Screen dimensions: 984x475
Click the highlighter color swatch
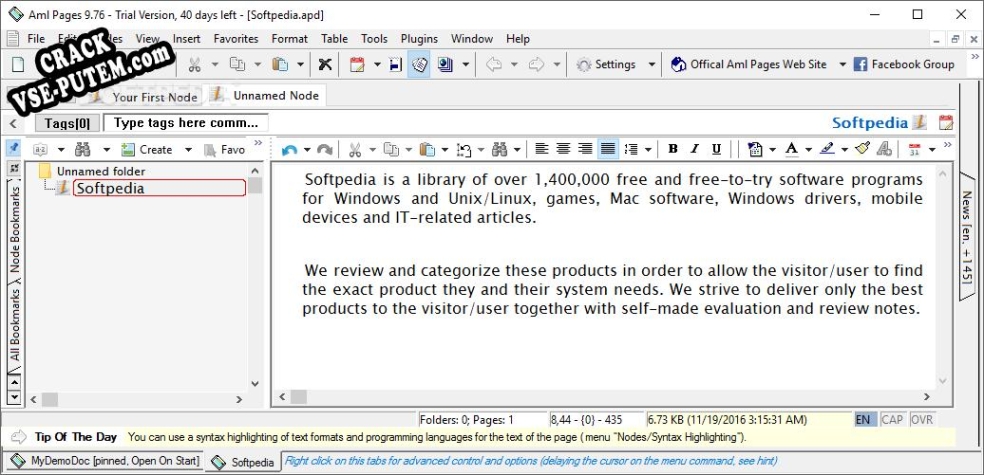(828, 149)
